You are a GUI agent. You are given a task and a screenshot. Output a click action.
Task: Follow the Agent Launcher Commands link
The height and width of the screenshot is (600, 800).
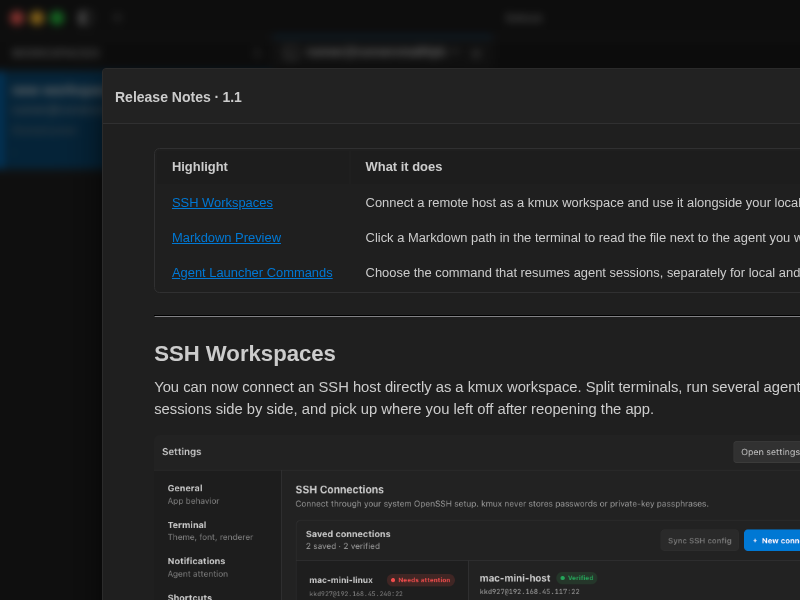(252, 273)
